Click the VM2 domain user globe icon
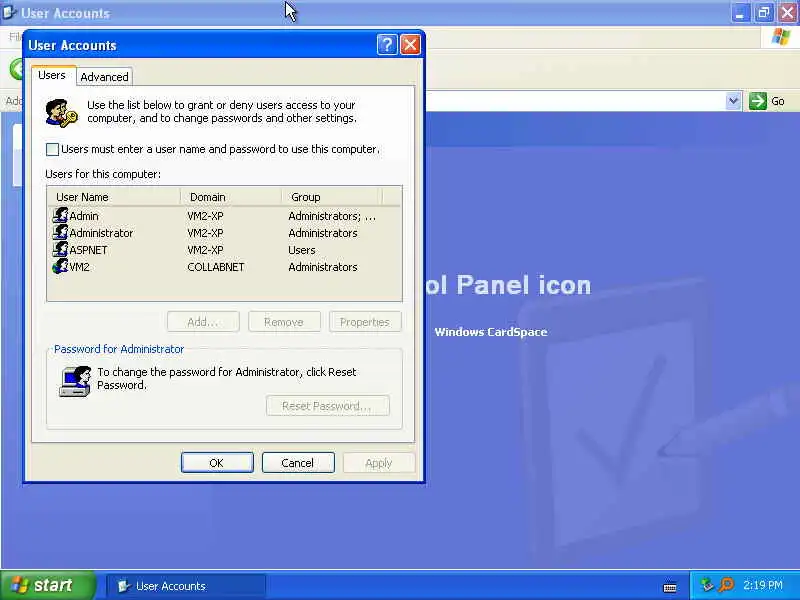The image size is (800, 600). 60,266
